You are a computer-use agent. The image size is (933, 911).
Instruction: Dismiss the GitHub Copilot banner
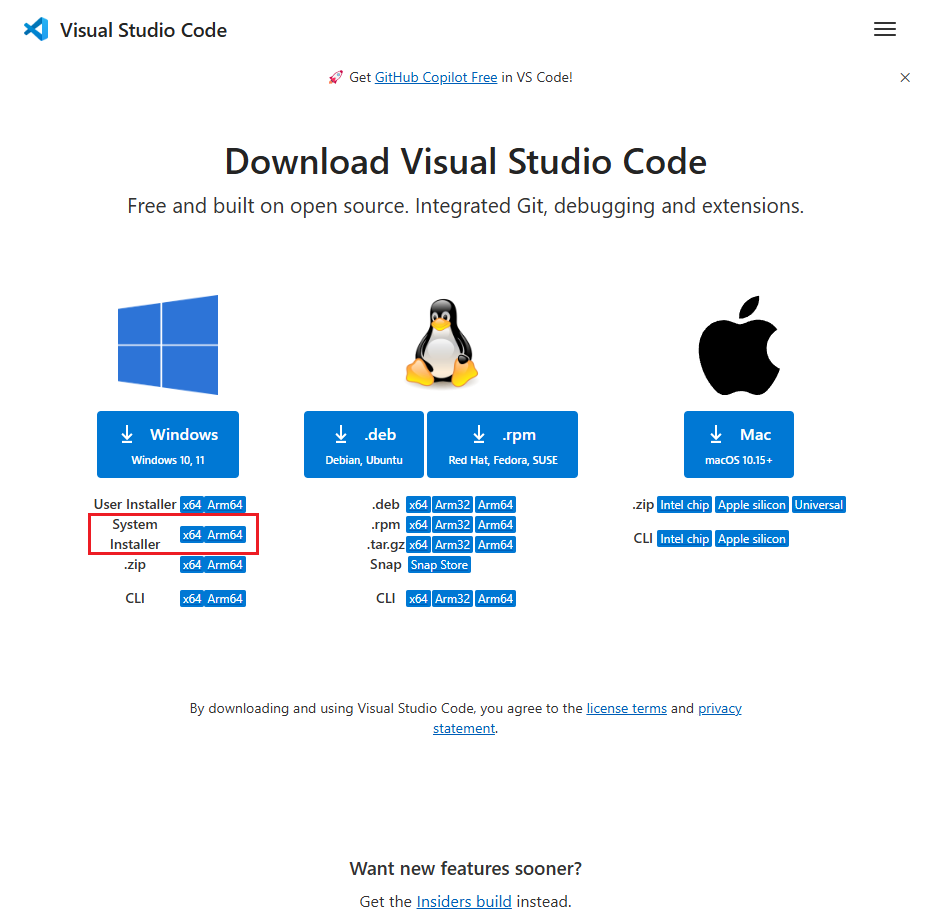tap(905, 77)
